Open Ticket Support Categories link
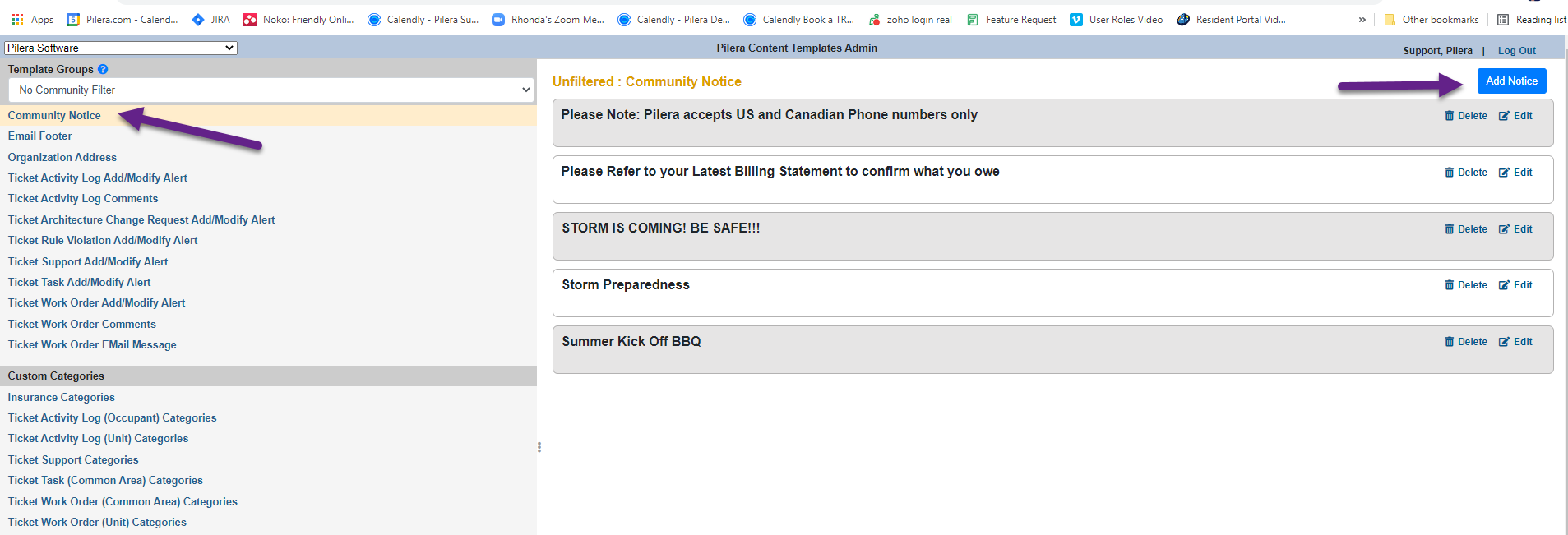Screen dimensions: 1568x535 (73, 459)
